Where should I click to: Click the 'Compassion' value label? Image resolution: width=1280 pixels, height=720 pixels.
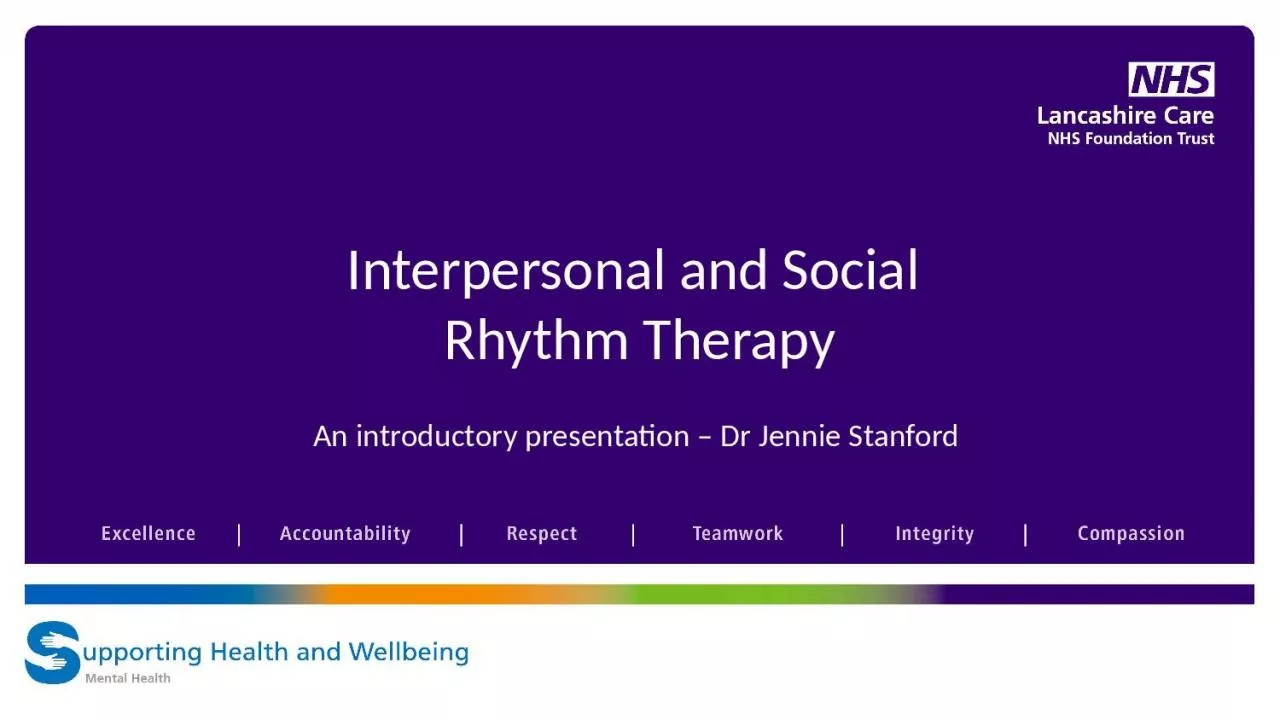coord(1131,534)
